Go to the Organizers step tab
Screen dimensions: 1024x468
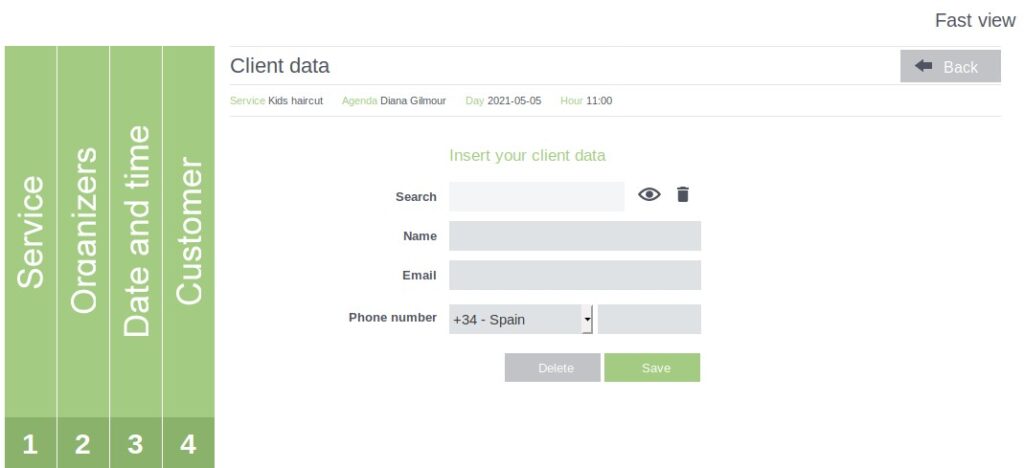tap(84, 232)
